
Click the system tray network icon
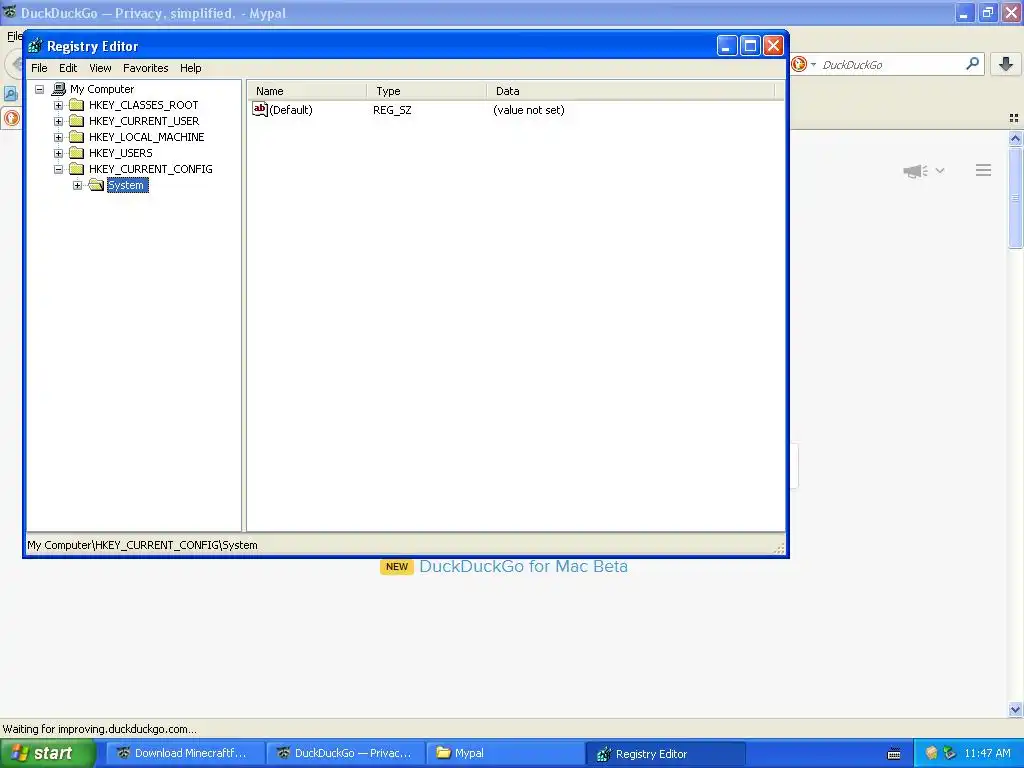(950, 753)
